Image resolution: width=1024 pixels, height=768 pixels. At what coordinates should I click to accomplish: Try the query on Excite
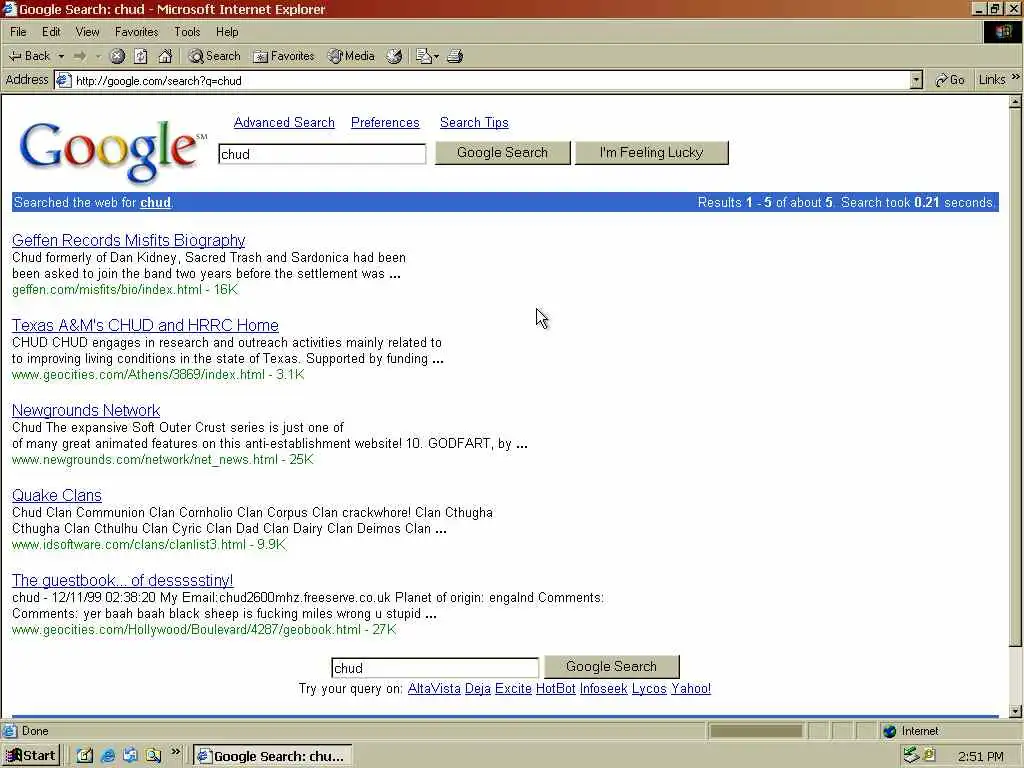pyautogui.click(x=513, y=689)
